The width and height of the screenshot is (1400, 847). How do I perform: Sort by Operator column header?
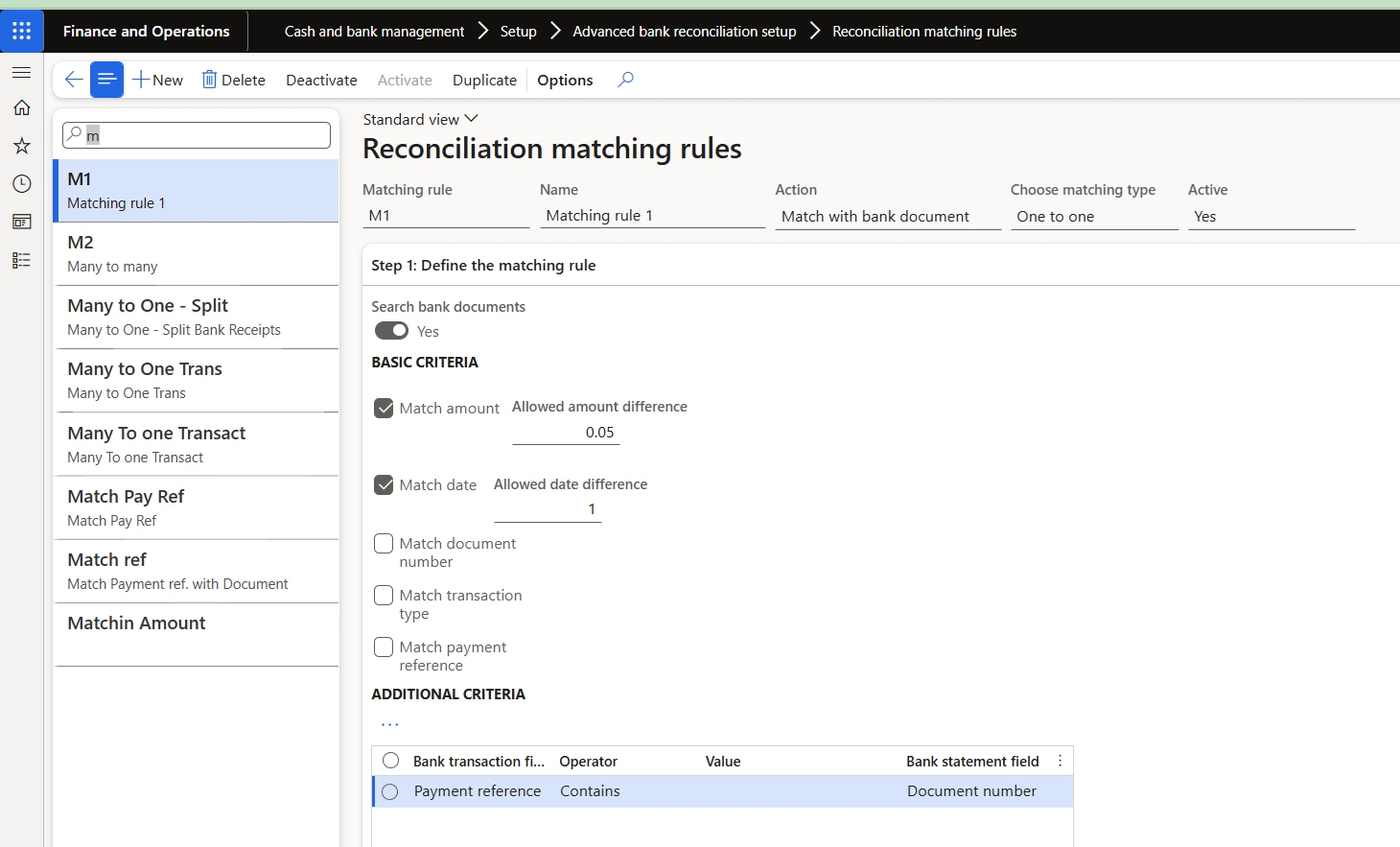tap(588, 761)
